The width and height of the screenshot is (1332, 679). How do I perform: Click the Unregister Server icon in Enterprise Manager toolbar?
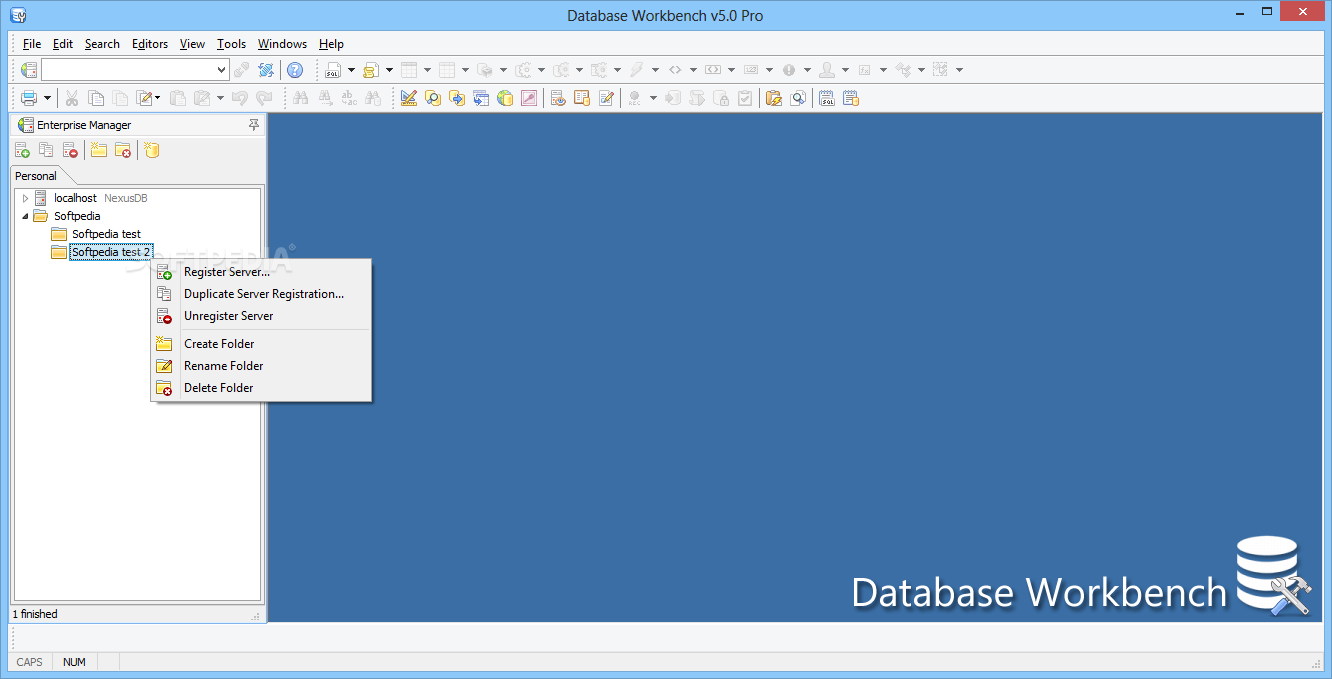click(70, 150)
